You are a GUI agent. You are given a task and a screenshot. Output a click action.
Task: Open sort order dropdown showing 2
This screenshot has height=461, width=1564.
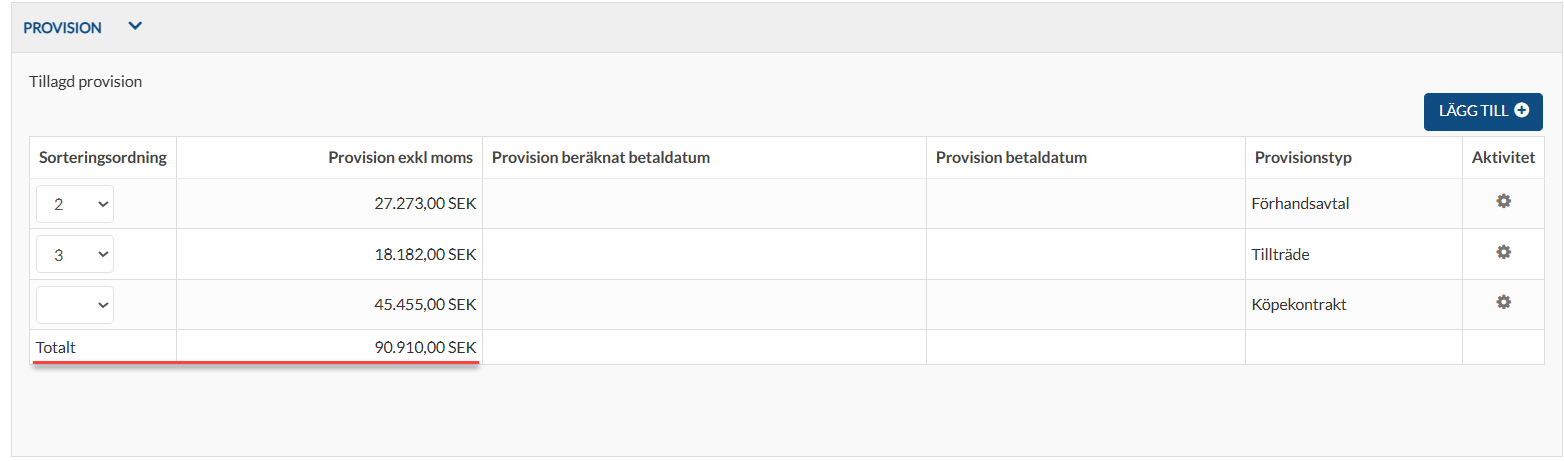click(x=75, y=204)
